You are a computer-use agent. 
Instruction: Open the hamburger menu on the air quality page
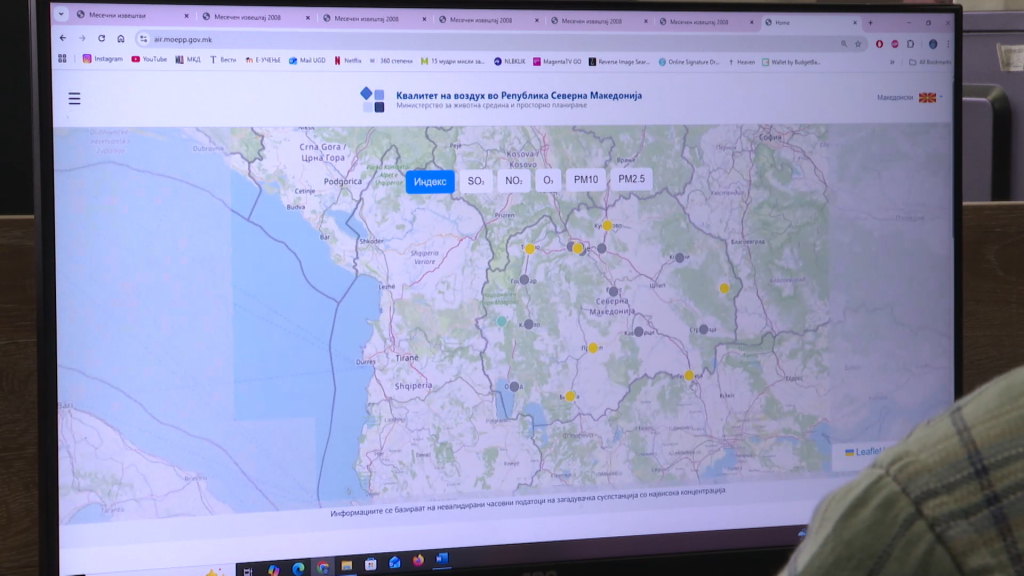coord(74,98)
